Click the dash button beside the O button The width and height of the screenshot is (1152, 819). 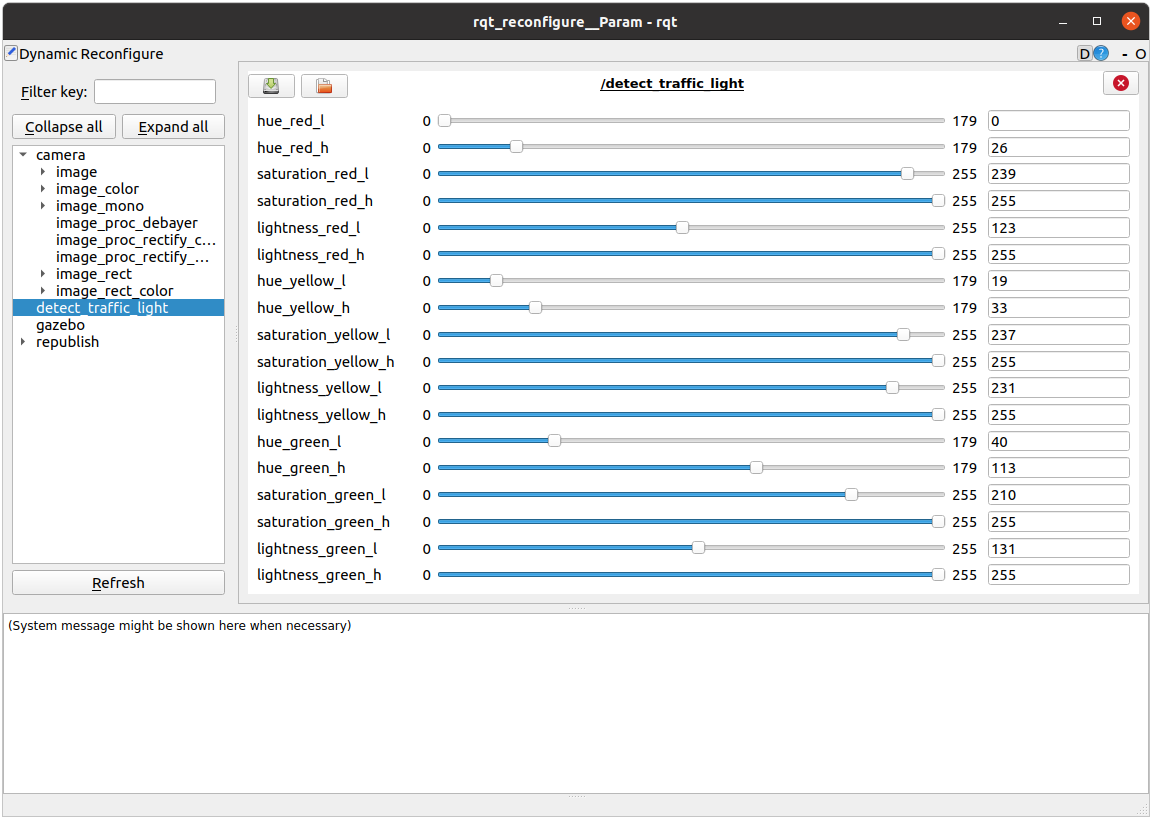pyautogui.click(x=1125, y=54)
